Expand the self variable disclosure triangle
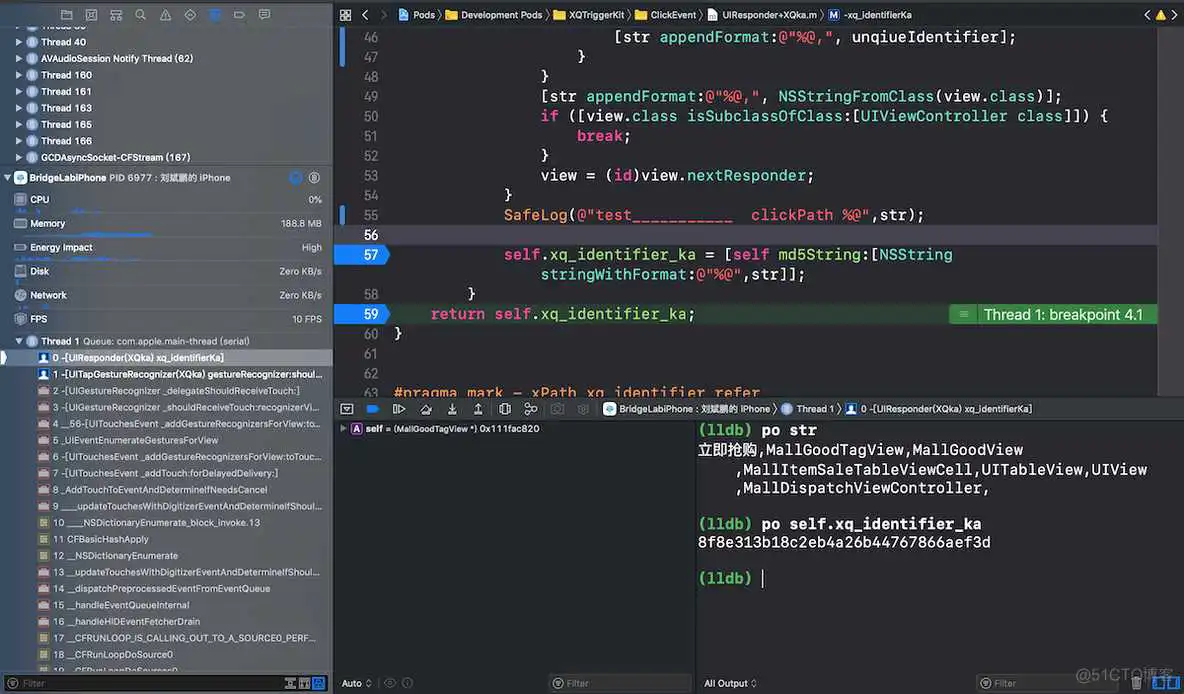 click(x=344, y=429)
